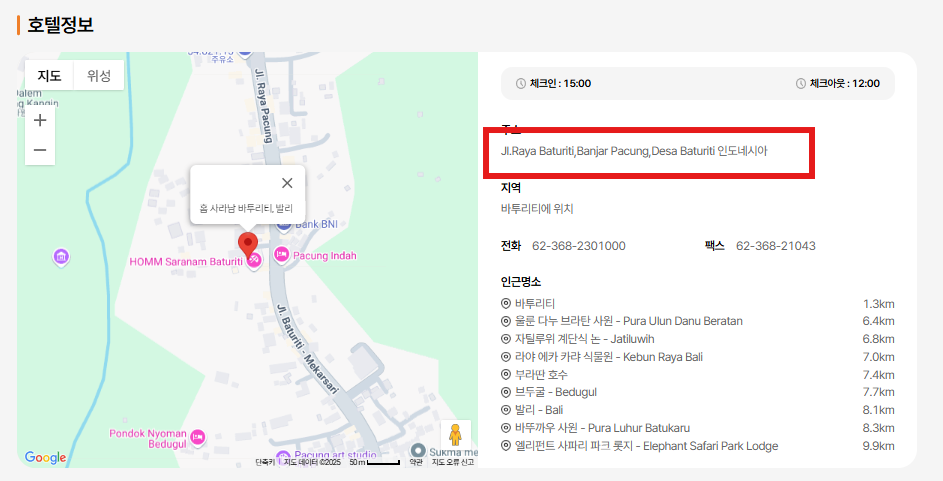Screen dimensions: 943x481
Task: Click the phone number 62-368-2301000
Action: point(579,246)
